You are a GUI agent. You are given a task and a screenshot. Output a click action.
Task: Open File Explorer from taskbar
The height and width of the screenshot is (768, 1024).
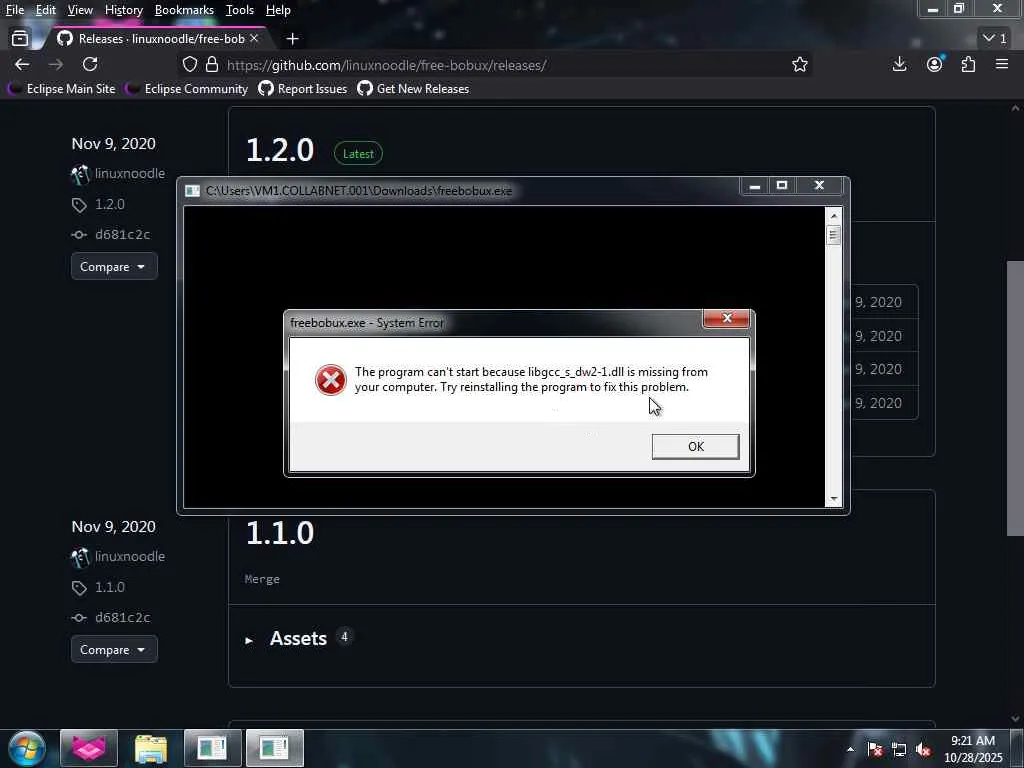(x=151, y=748)
